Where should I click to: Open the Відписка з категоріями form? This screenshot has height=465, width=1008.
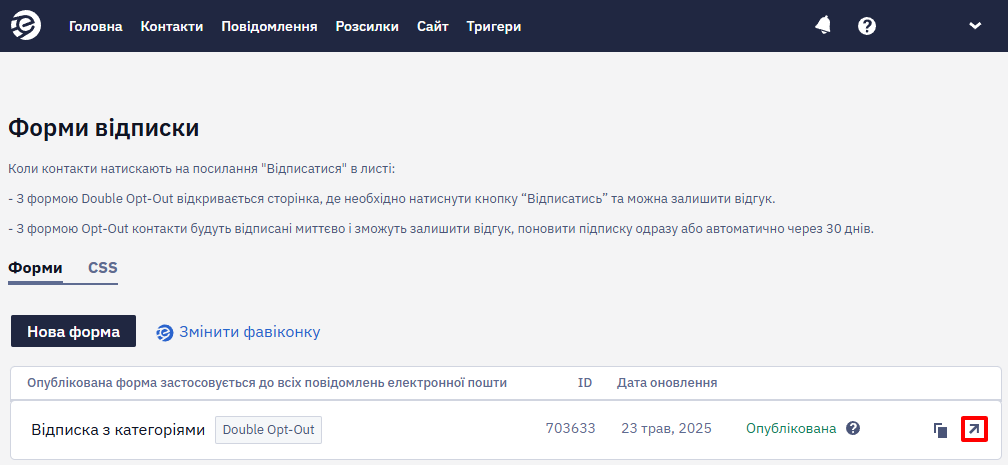[x=118, y=430]
